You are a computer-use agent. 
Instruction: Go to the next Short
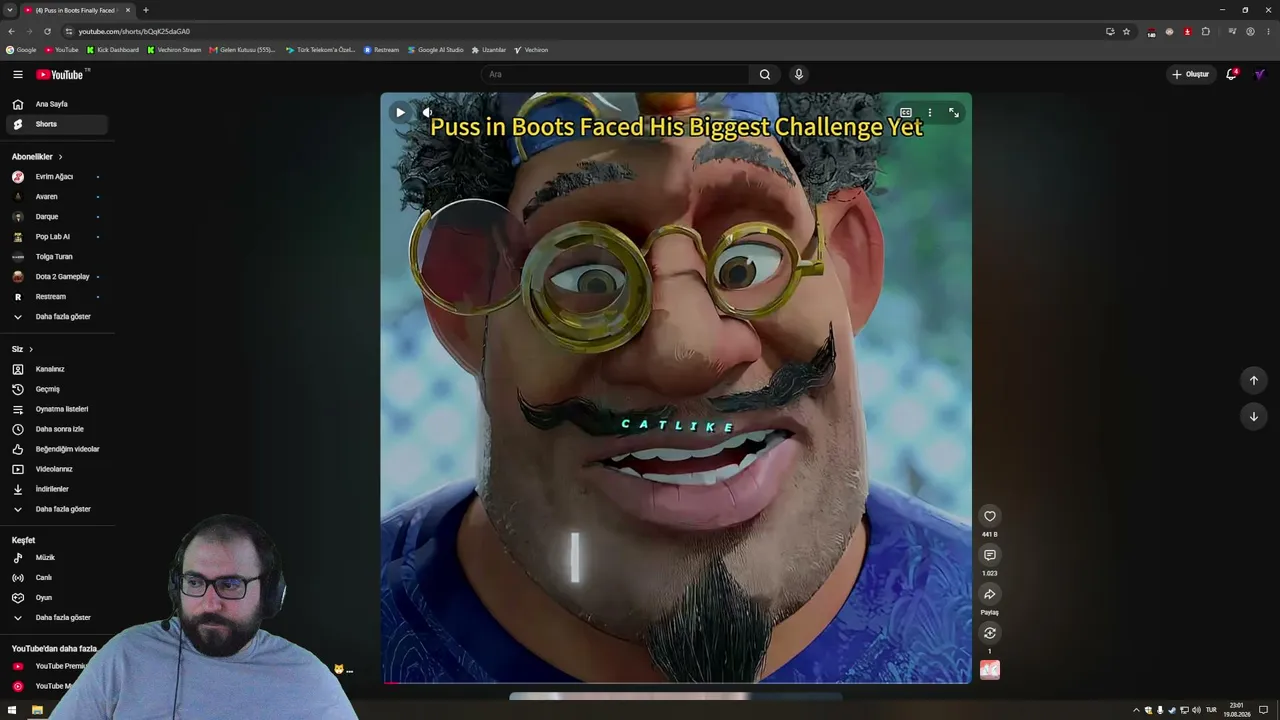click(x=1254, y=416)
